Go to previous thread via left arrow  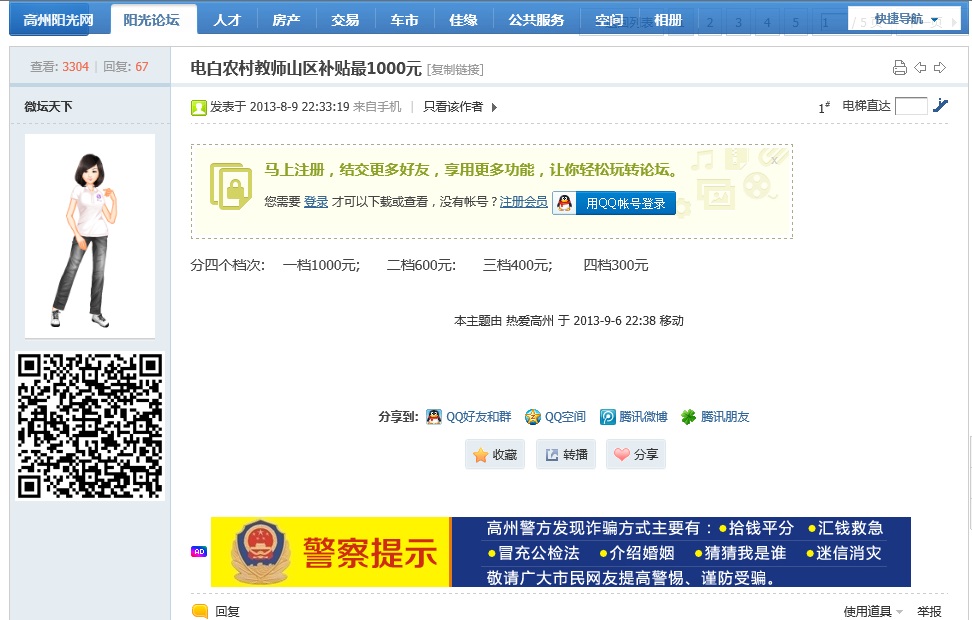pos(920,68)
